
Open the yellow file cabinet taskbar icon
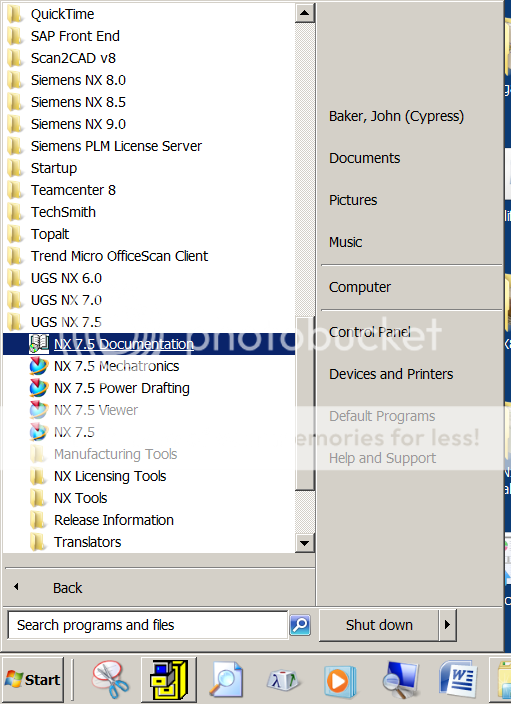click(x=168, y=680)
